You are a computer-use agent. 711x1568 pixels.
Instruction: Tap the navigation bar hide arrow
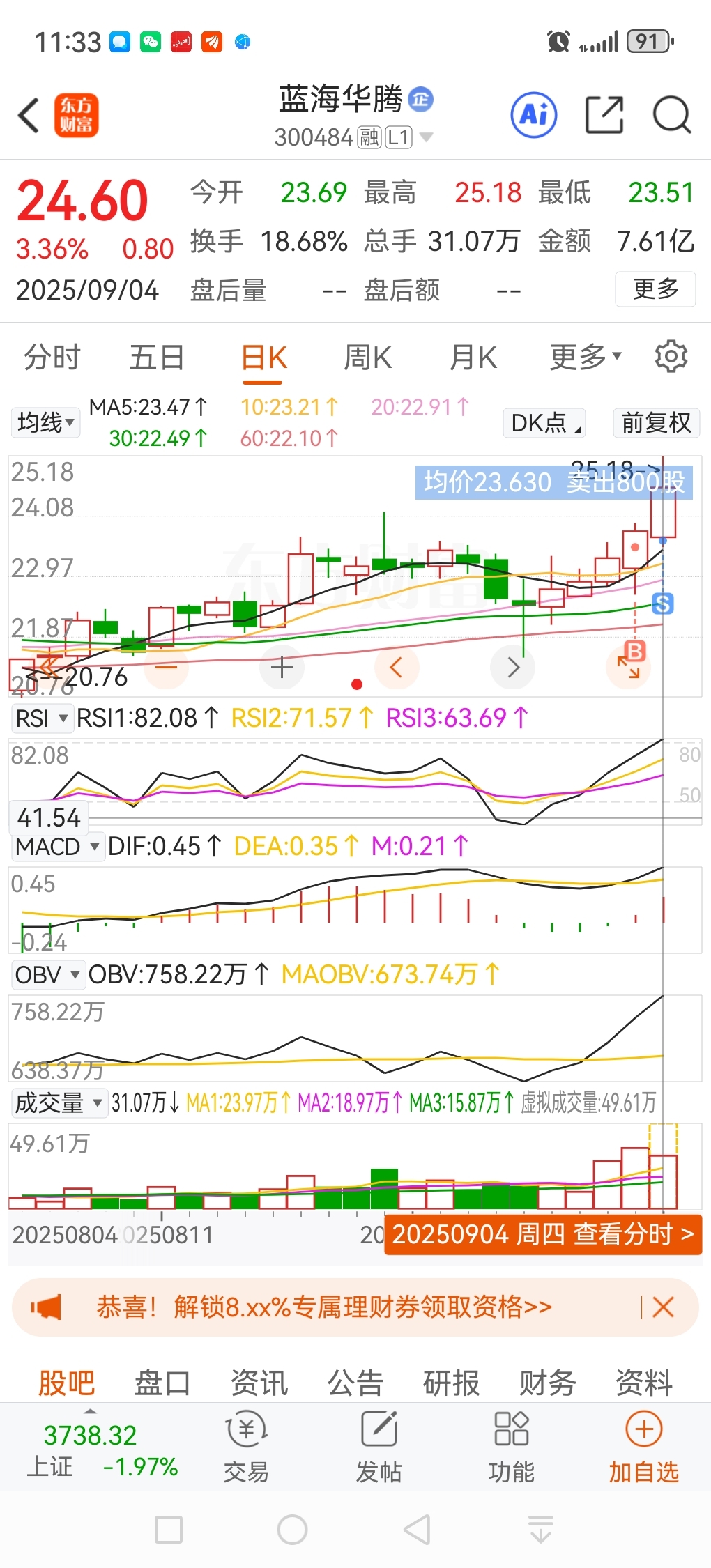[541, 1530]
